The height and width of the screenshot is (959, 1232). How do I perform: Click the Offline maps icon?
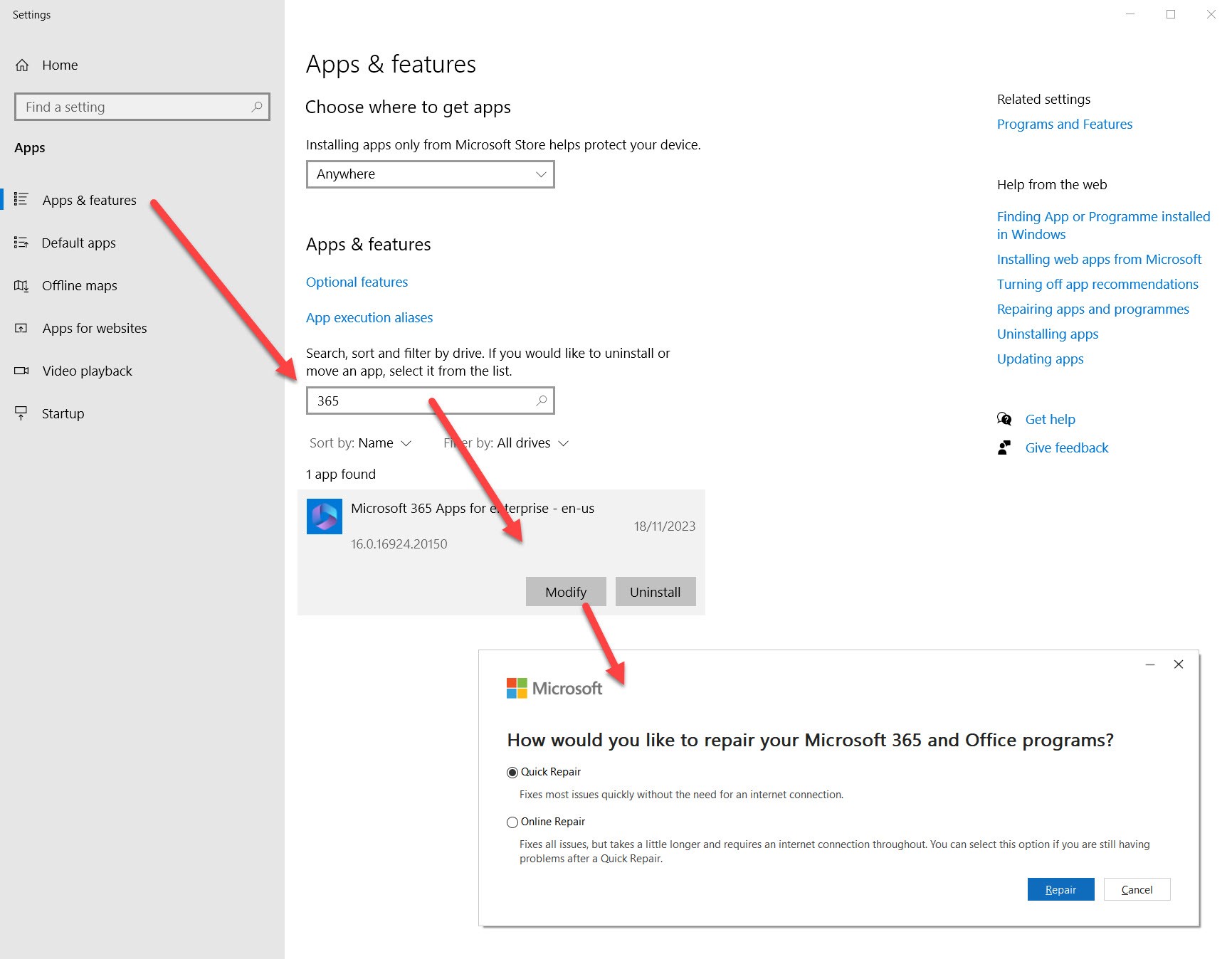tap(21, 285)
